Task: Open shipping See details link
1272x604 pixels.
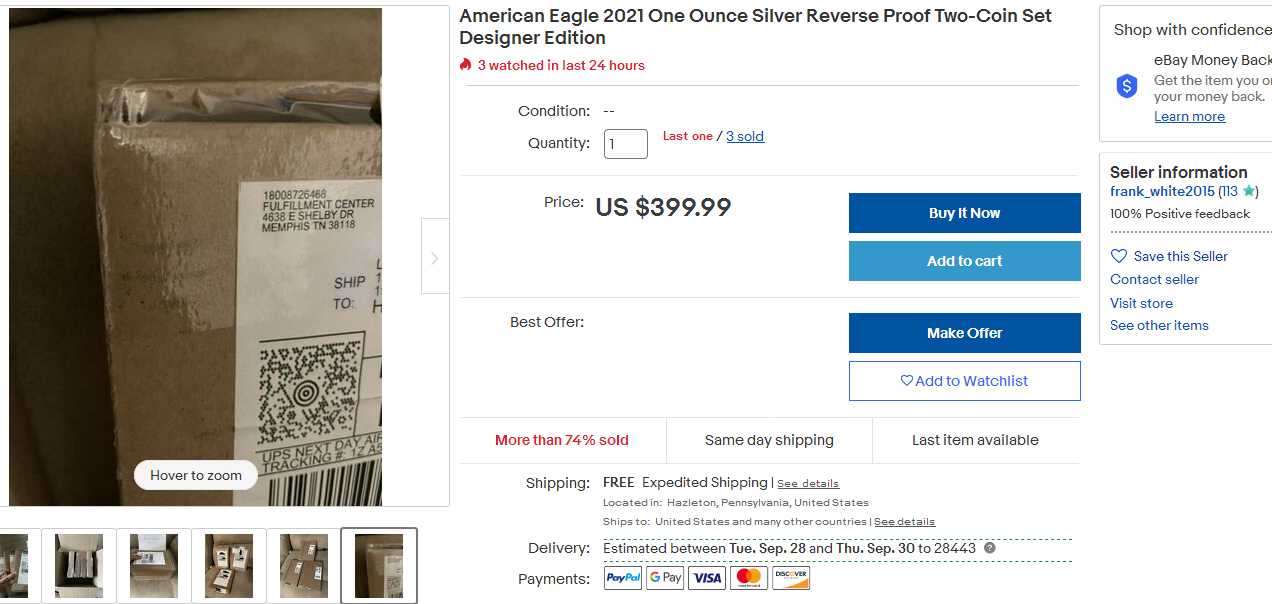Action: (808, 484)
